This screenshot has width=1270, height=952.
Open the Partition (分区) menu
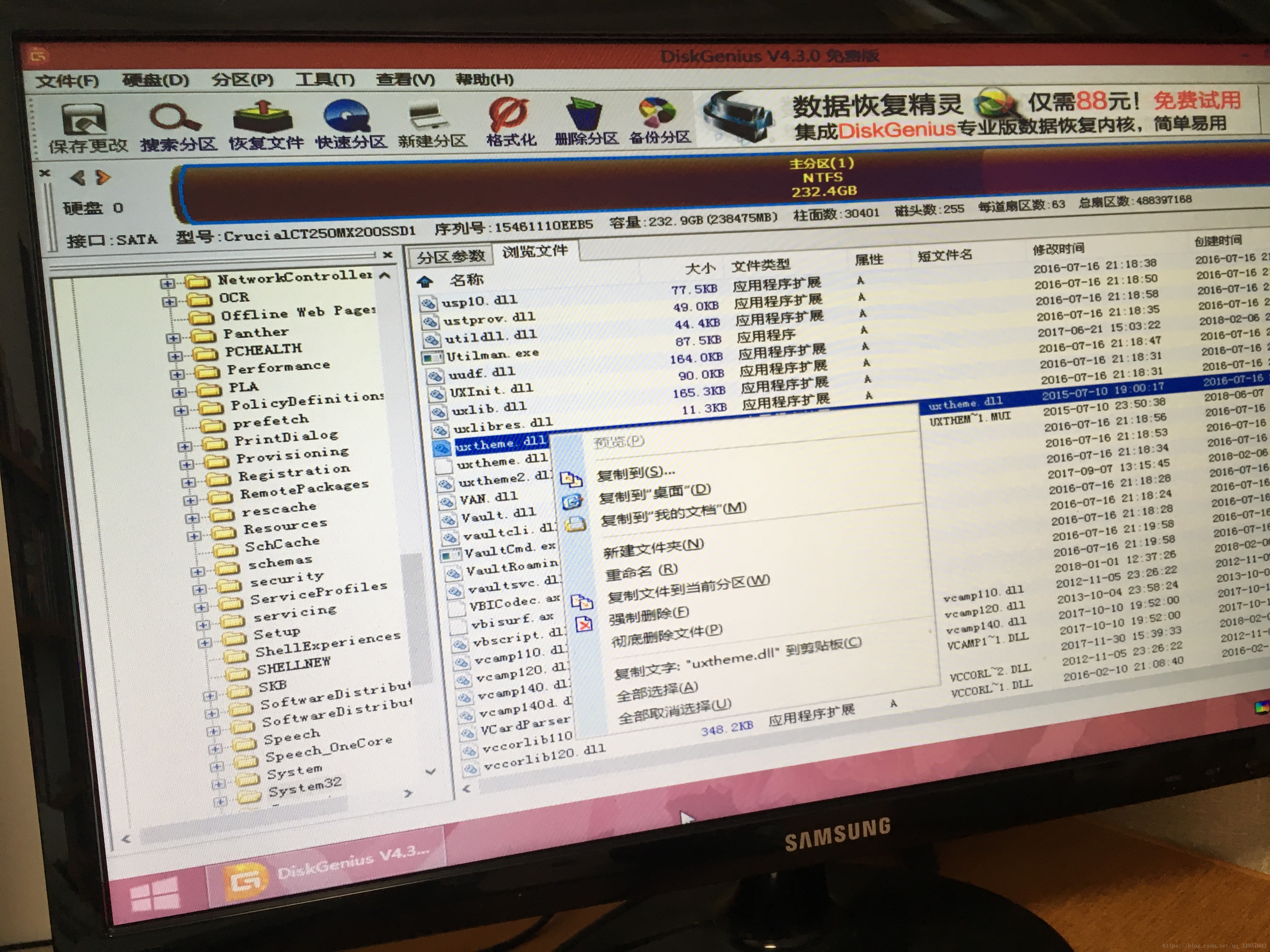(242, 79)
